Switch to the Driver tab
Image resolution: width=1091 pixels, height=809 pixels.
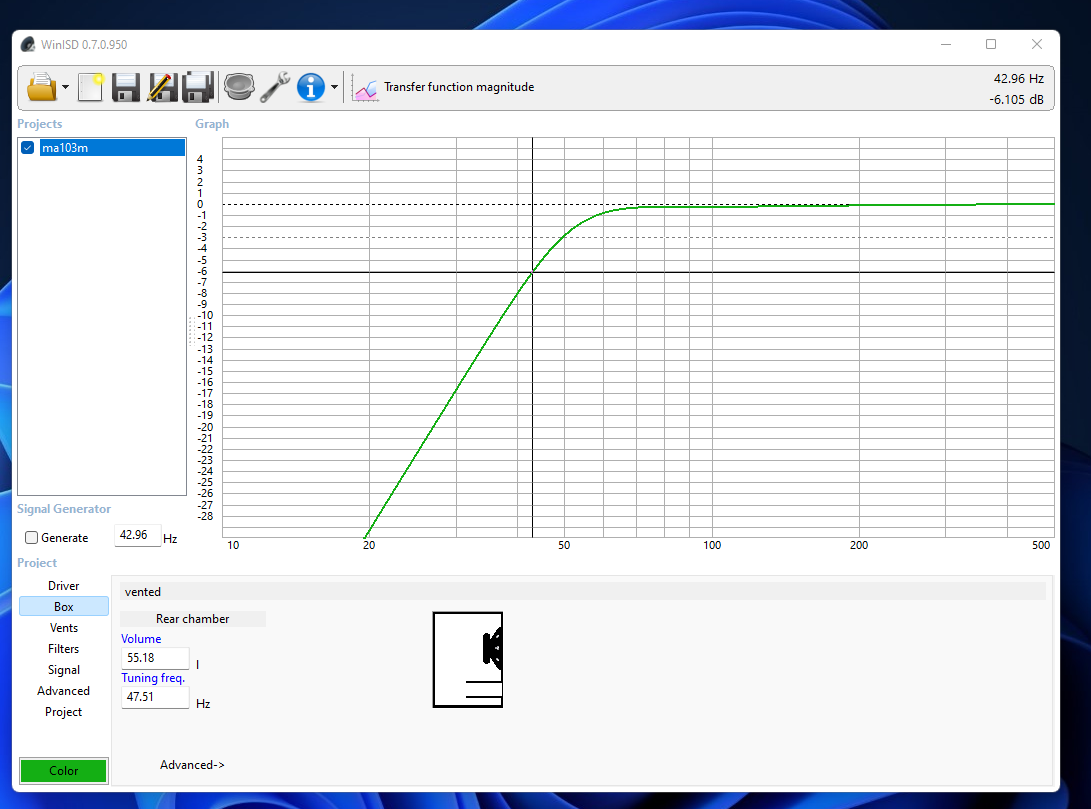(63, 586)
